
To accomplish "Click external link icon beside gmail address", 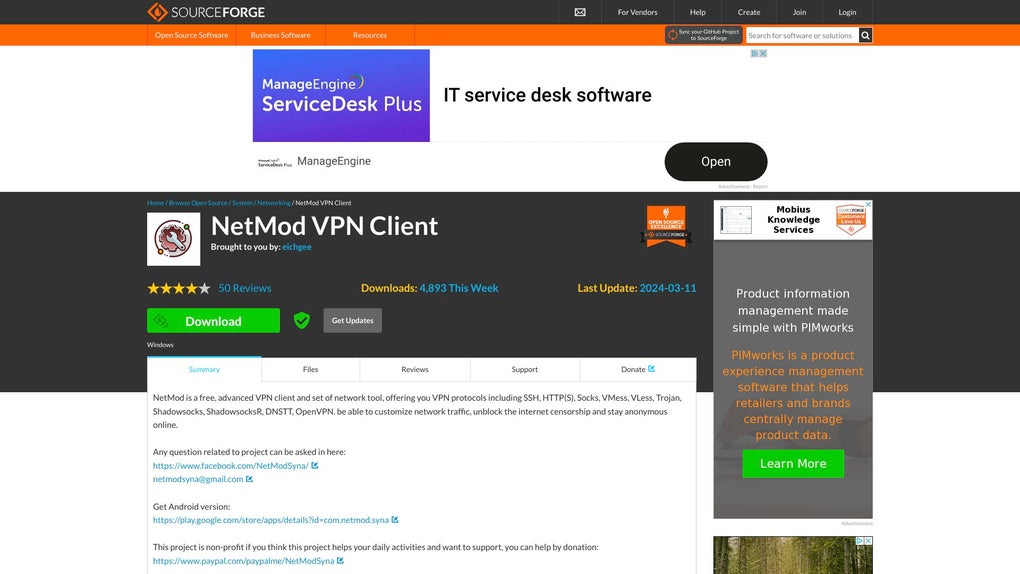I will pos(249,479).
